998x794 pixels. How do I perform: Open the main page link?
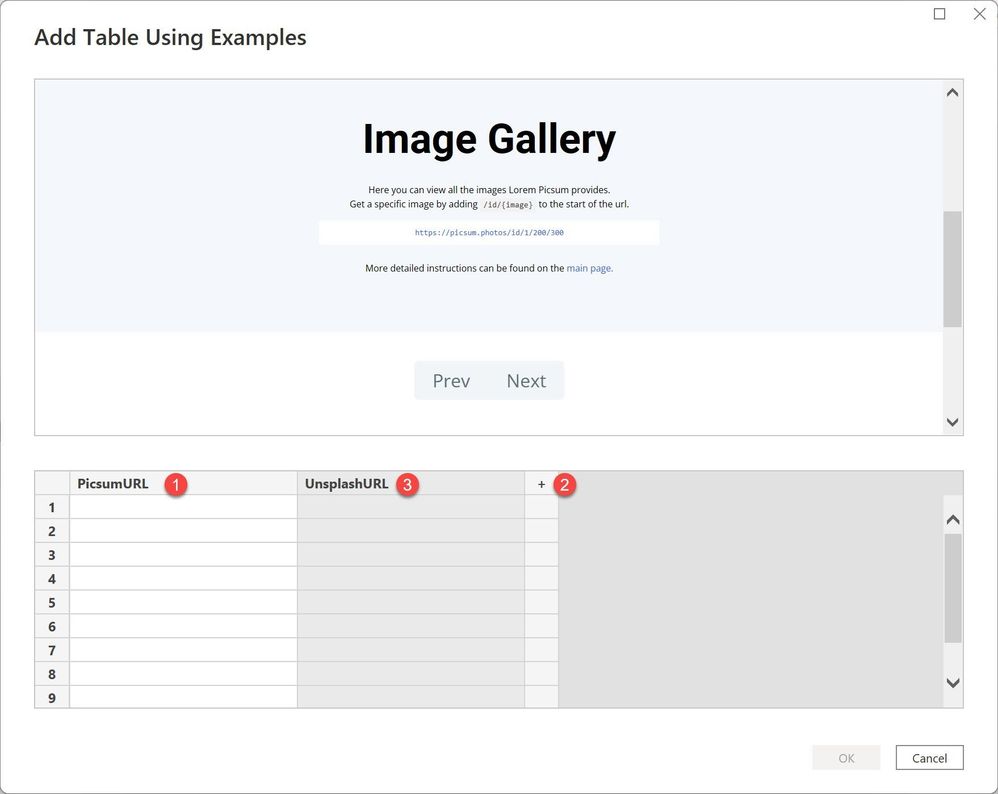pyautogui.click(x=589, y=269)
